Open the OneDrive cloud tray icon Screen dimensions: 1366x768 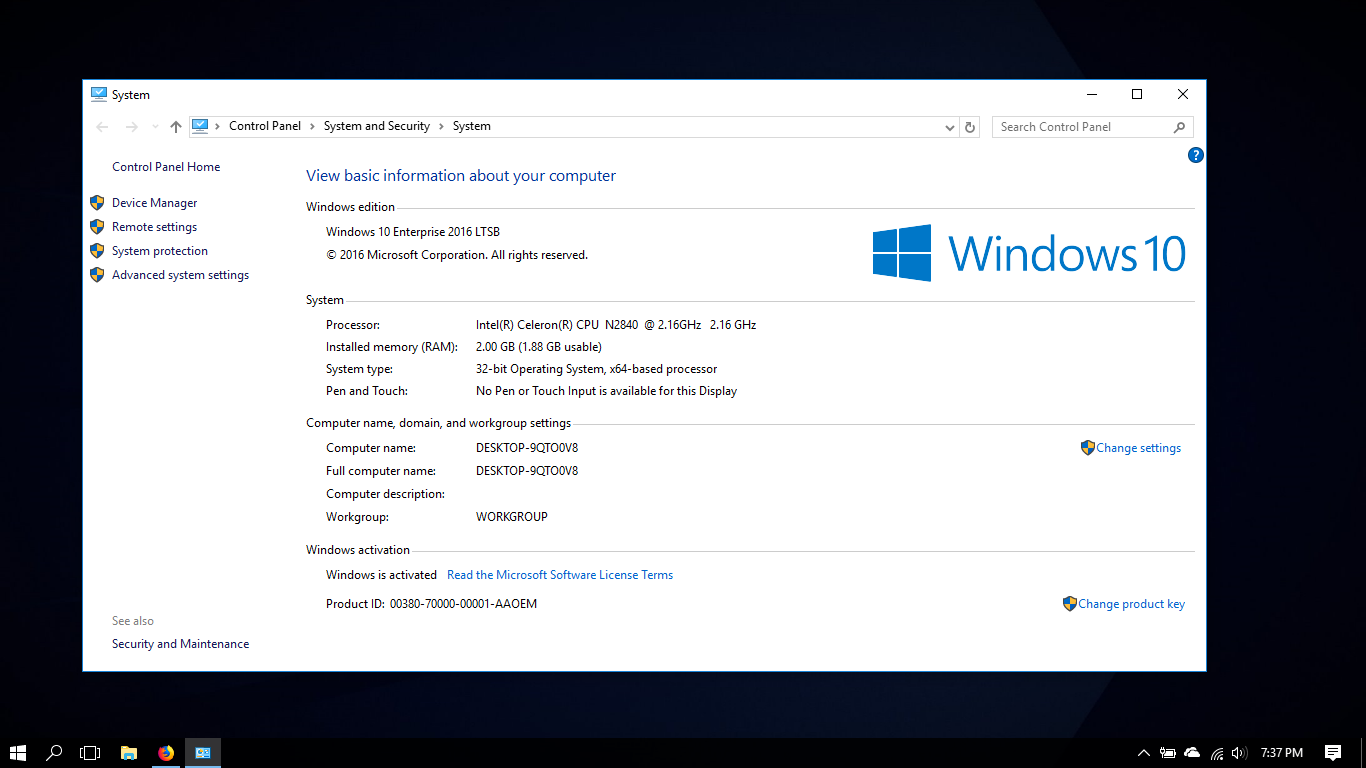(1192, 753)
